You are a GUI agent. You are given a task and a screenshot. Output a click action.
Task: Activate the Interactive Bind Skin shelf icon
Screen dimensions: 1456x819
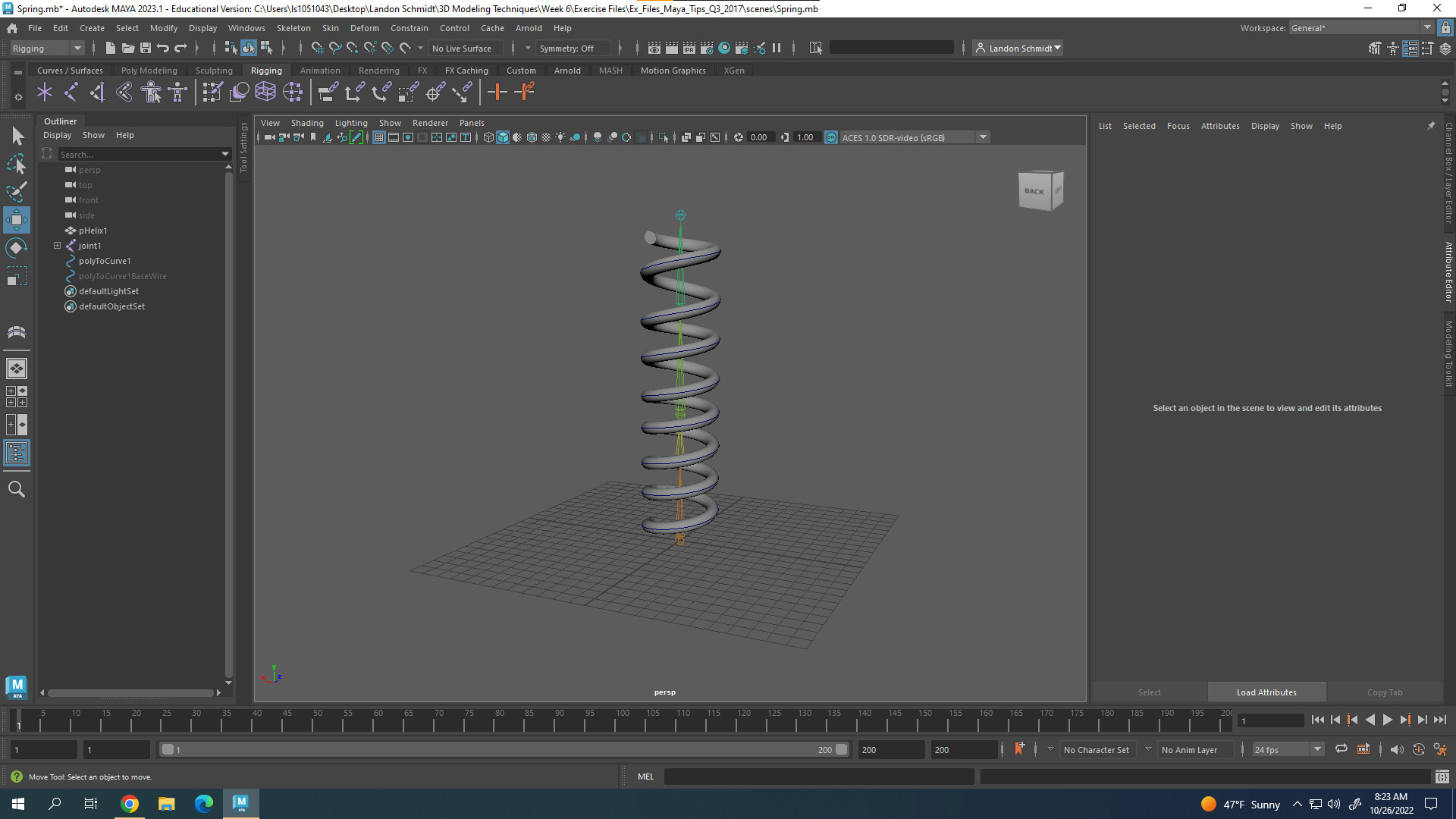pyautogui.click(x=150, y=92)
